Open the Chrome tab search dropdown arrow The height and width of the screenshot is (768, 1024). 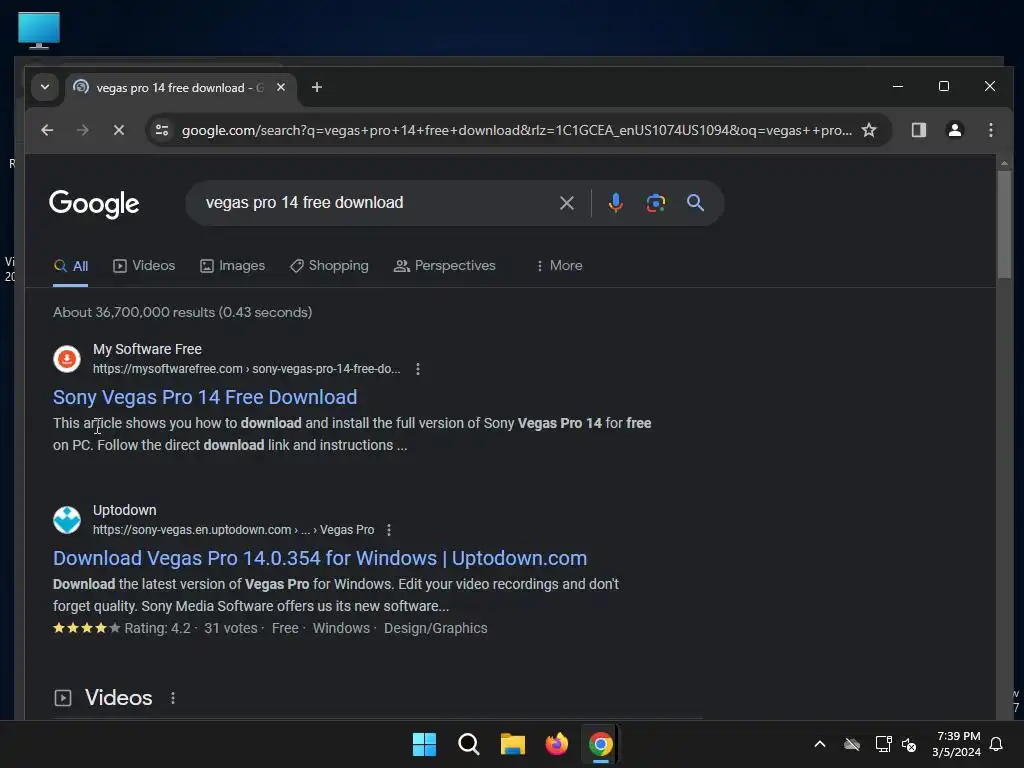click(44, 87)
